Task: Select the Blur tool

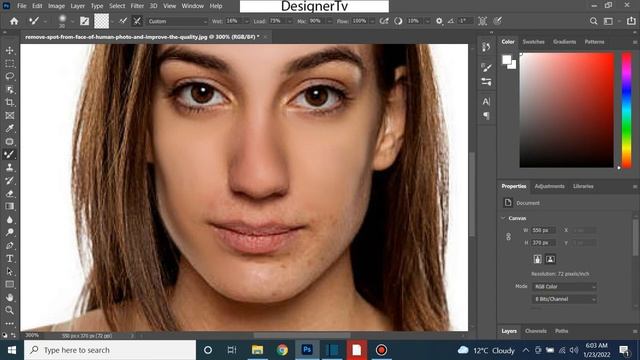Action: pyautogui.click(x=9, y=220)
